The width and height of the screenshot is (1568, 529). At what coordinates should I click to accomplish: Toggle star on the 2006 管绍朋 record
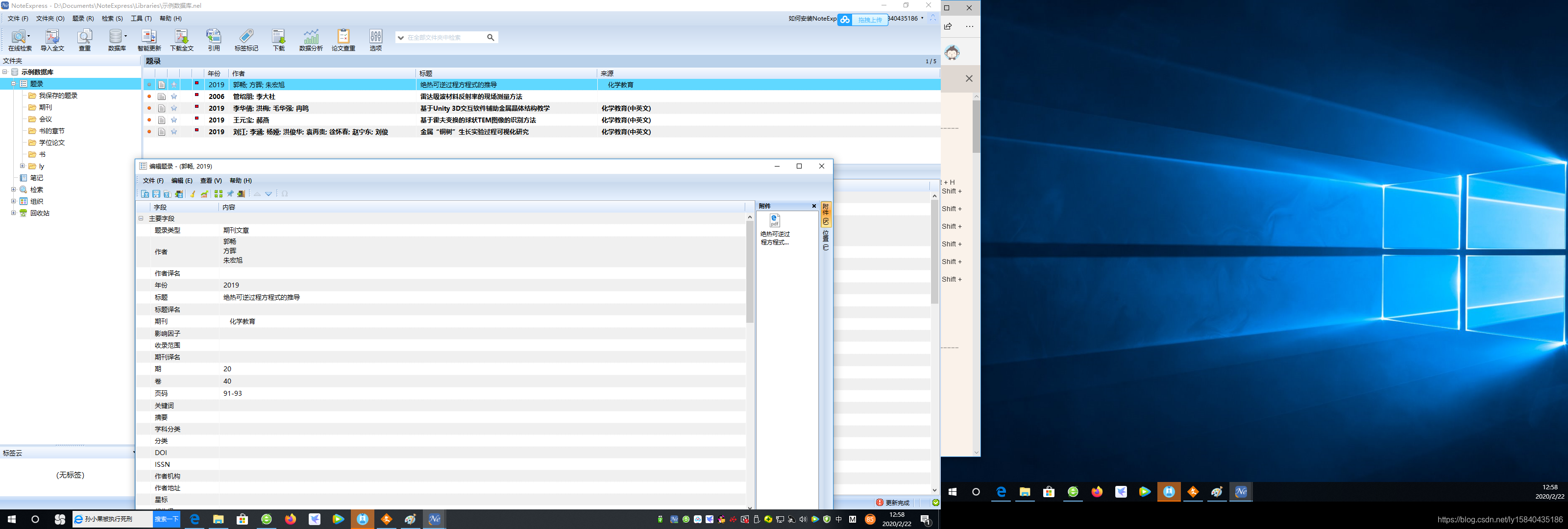click(174, 97)
